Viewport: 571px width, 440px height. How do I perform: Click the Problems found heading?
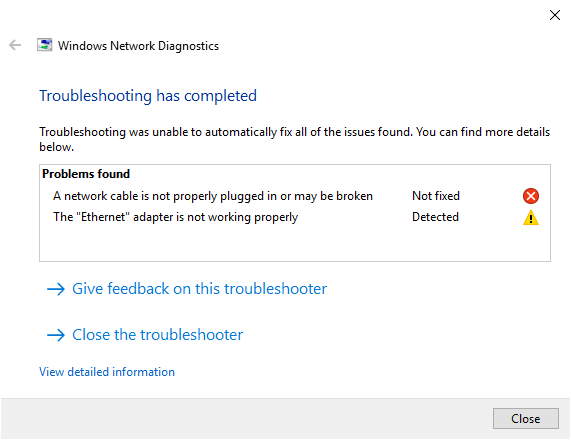click(86, 174)
